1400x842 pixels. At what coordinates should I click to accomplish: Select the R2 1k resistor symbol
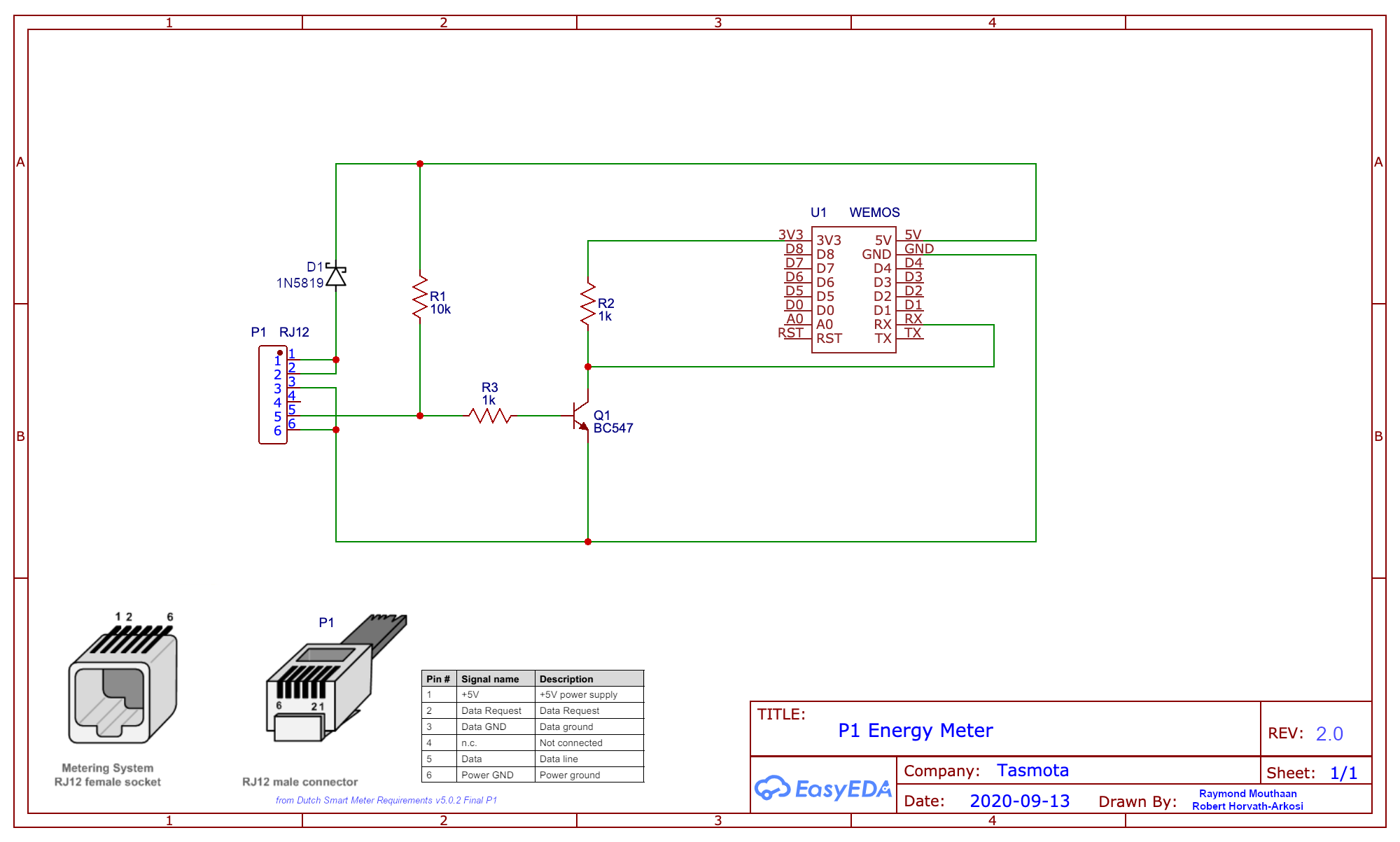coord(588,304)
